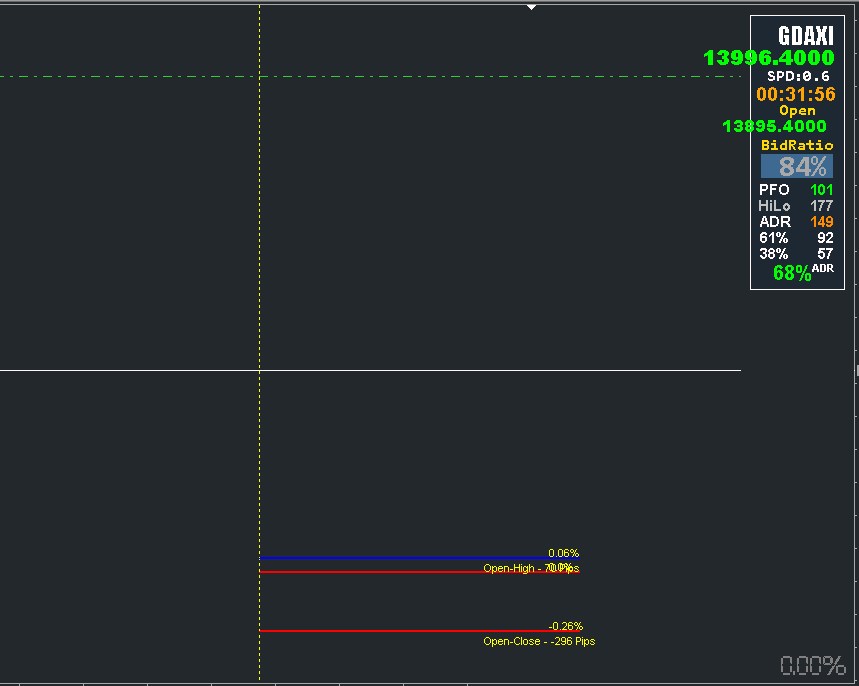Click the SPD:0.6 spread readout
The height and width of the screenshot is (686, 859).
click(798, 76)
